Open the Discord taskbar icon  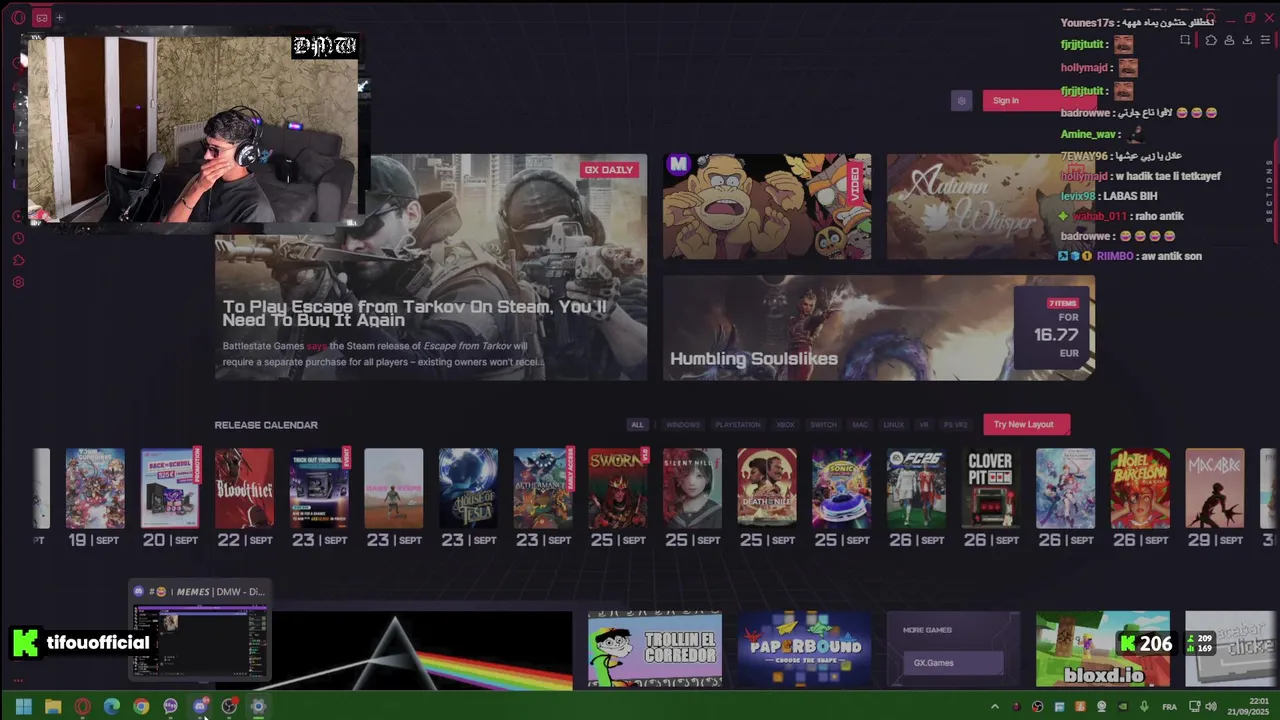[200, 707]
